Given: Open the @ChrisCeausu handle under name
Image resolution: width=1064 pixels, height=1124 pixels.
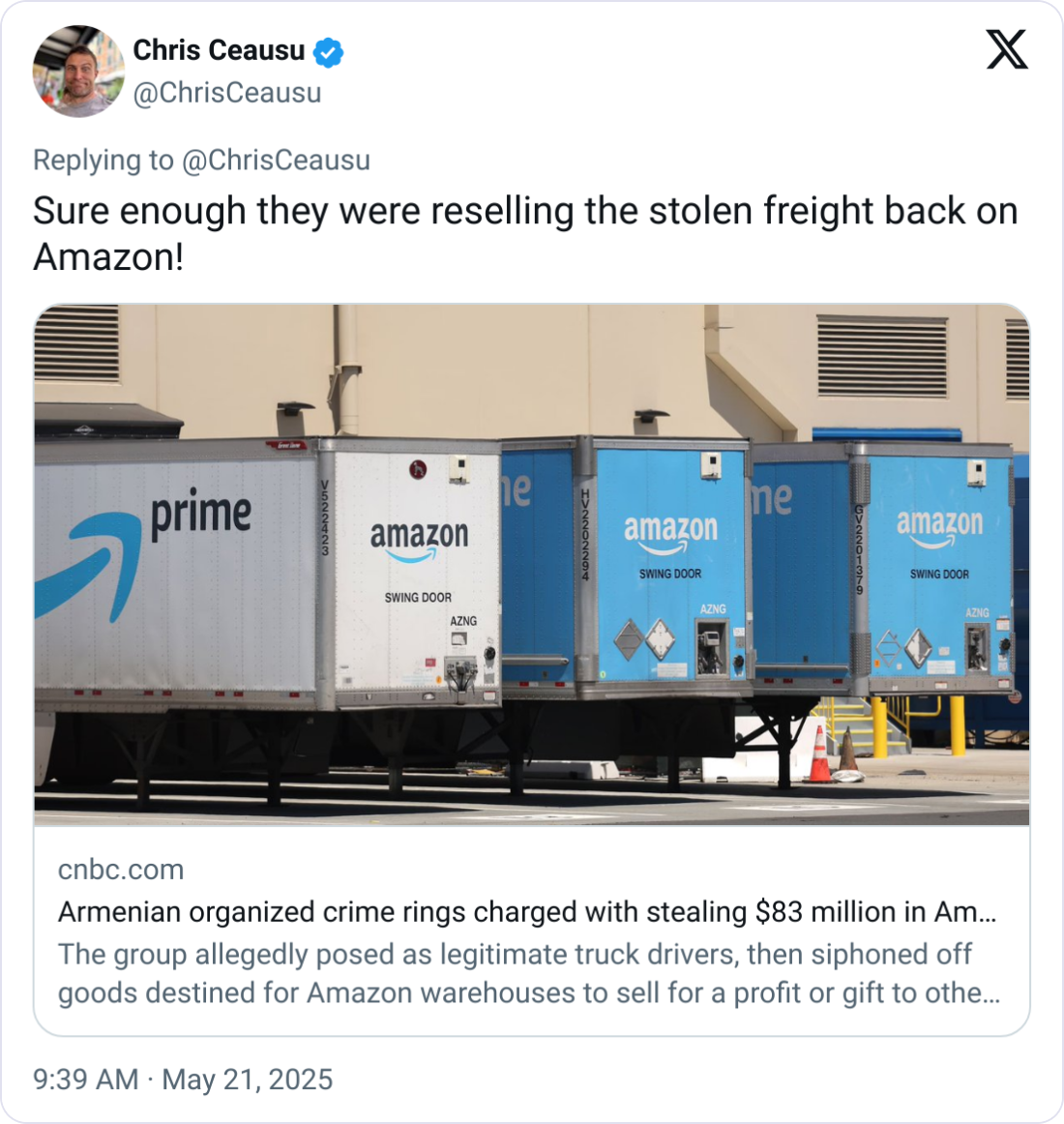Looking at the screenshot, I should (227, 93).
